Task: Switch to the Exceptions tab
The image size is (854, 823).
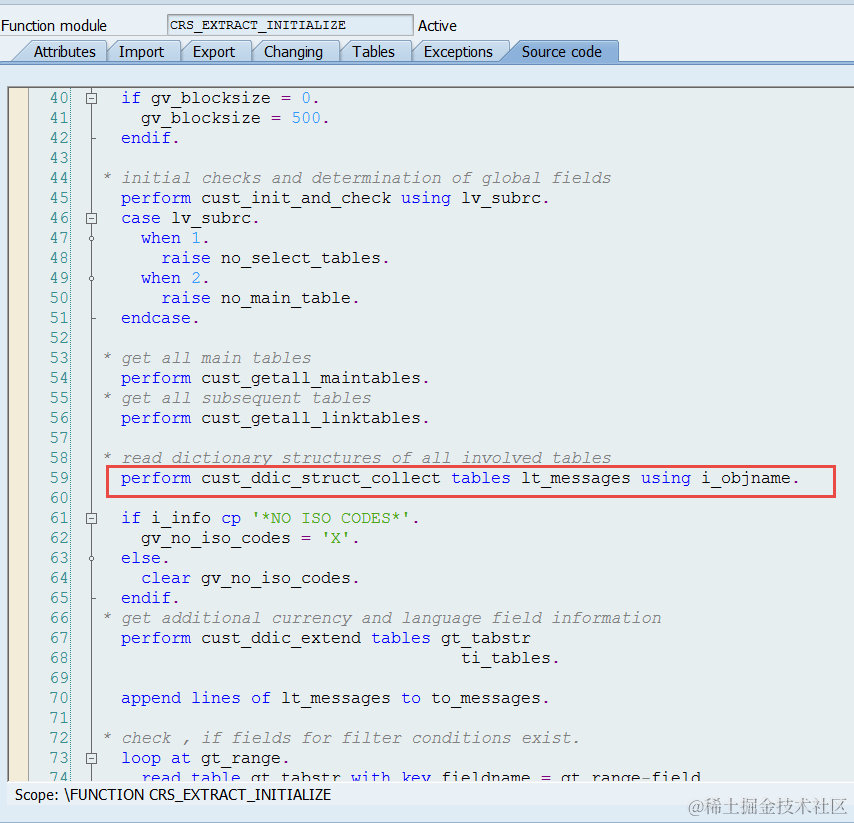Action: click(458, 52)
